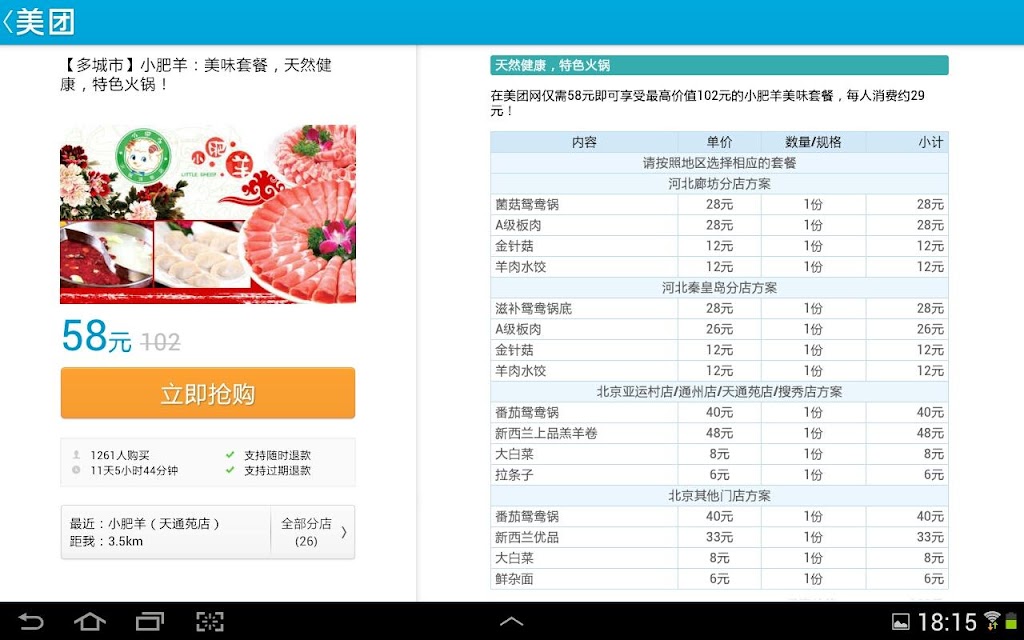
Task: Tap the 单价 column header
Action: click(x=719, y=142)
